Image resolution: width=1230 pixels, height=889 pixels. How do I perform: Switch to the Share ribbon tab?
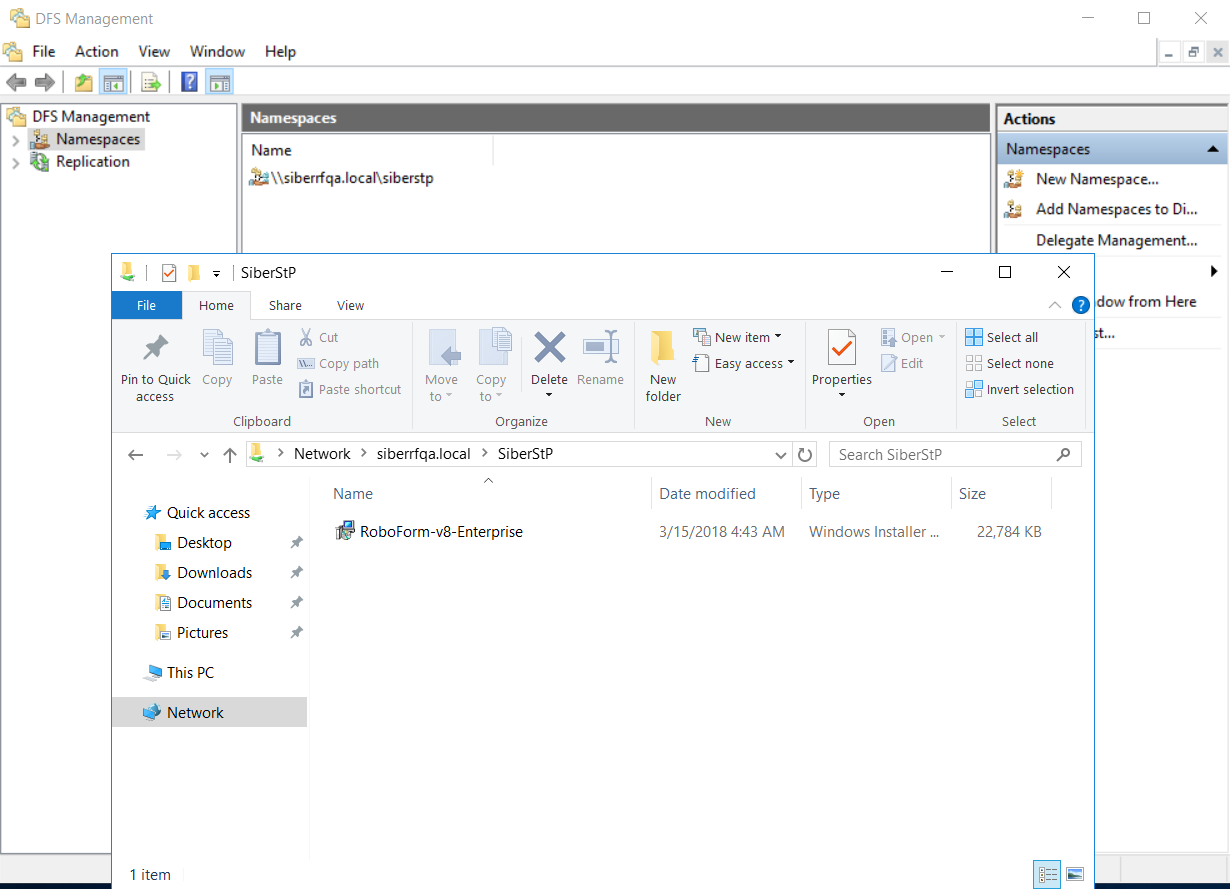pos(285,306)
